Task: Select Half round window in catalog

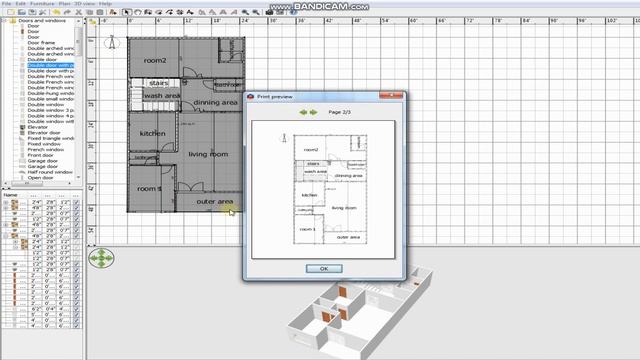Action: click(50, 172)
